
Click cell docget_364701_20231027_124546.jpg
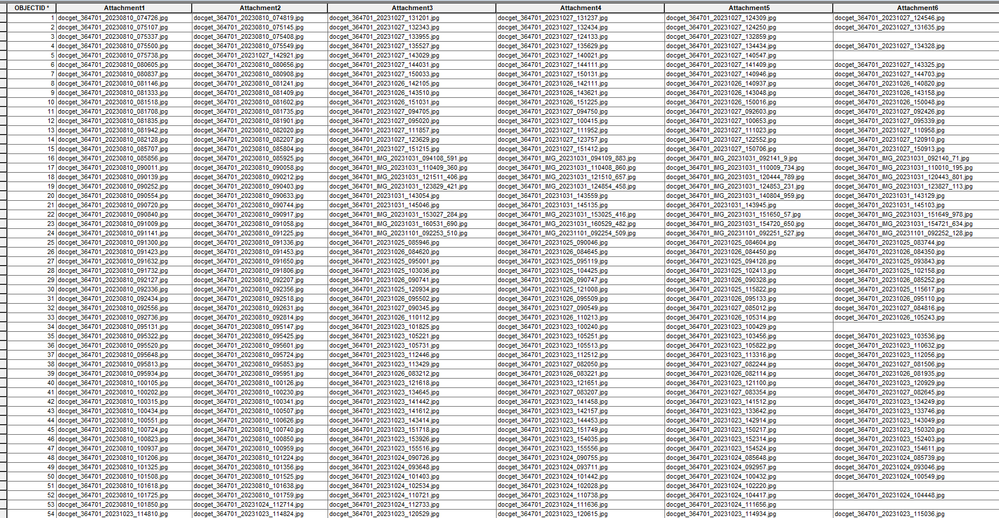pos(916,18)
